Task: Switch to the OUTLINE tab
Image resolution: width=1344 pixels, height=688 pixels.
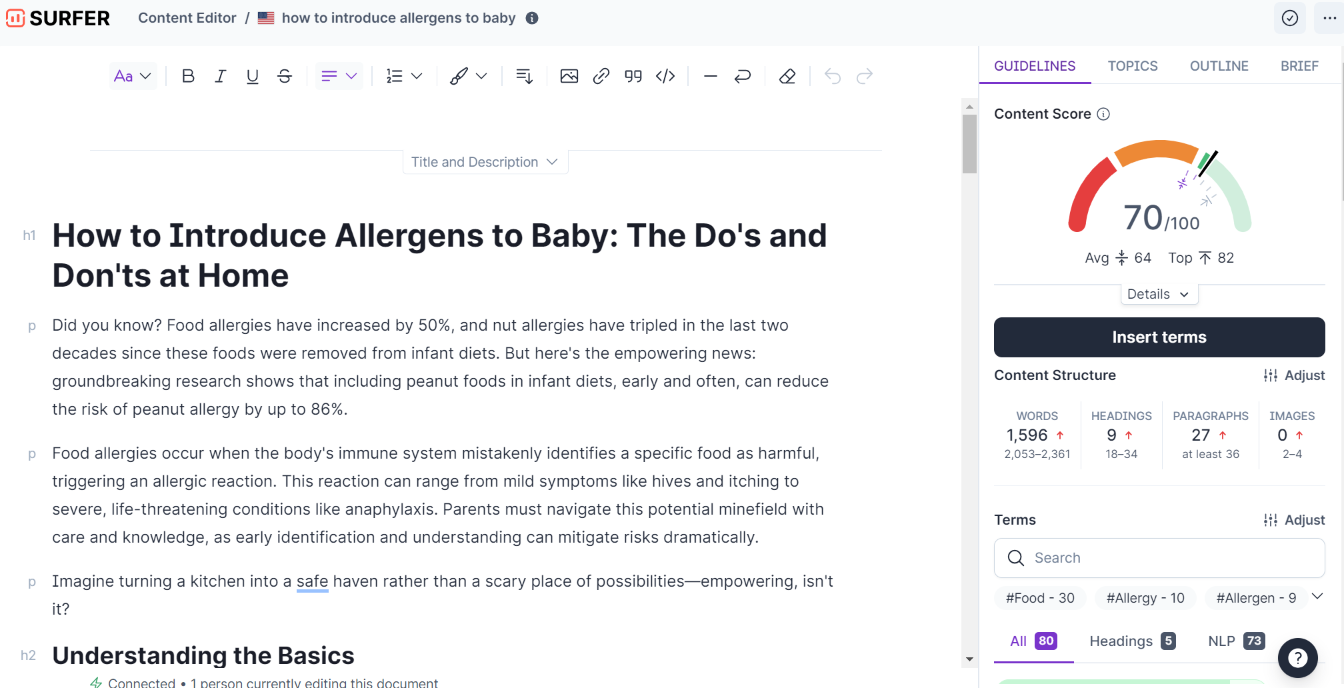Action: click(1219, 66)
